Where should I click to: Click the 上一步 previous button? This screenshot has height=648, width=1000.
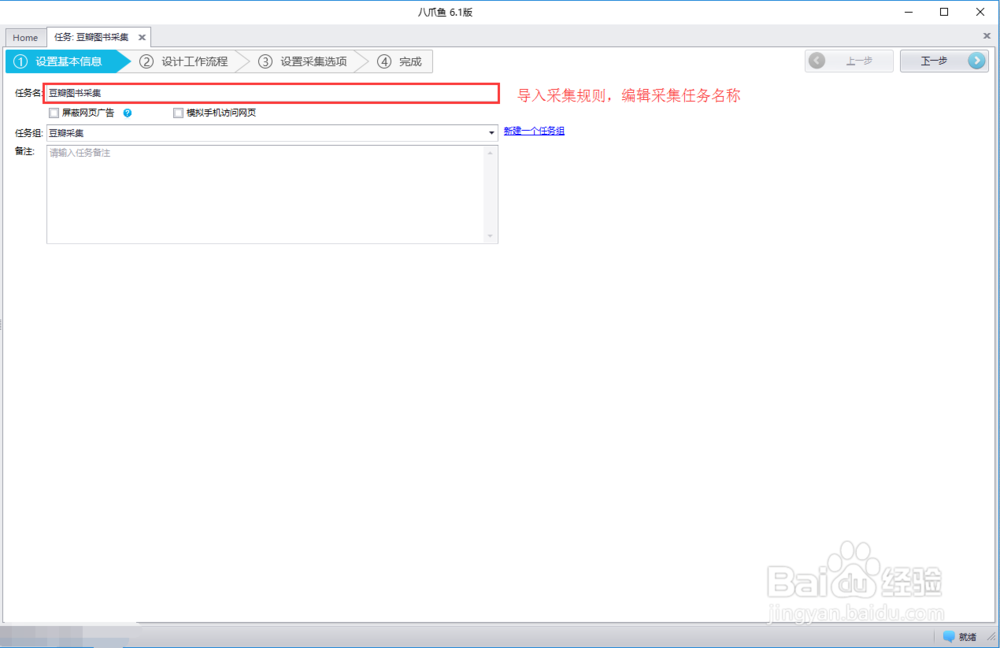(x=849, y=61)
